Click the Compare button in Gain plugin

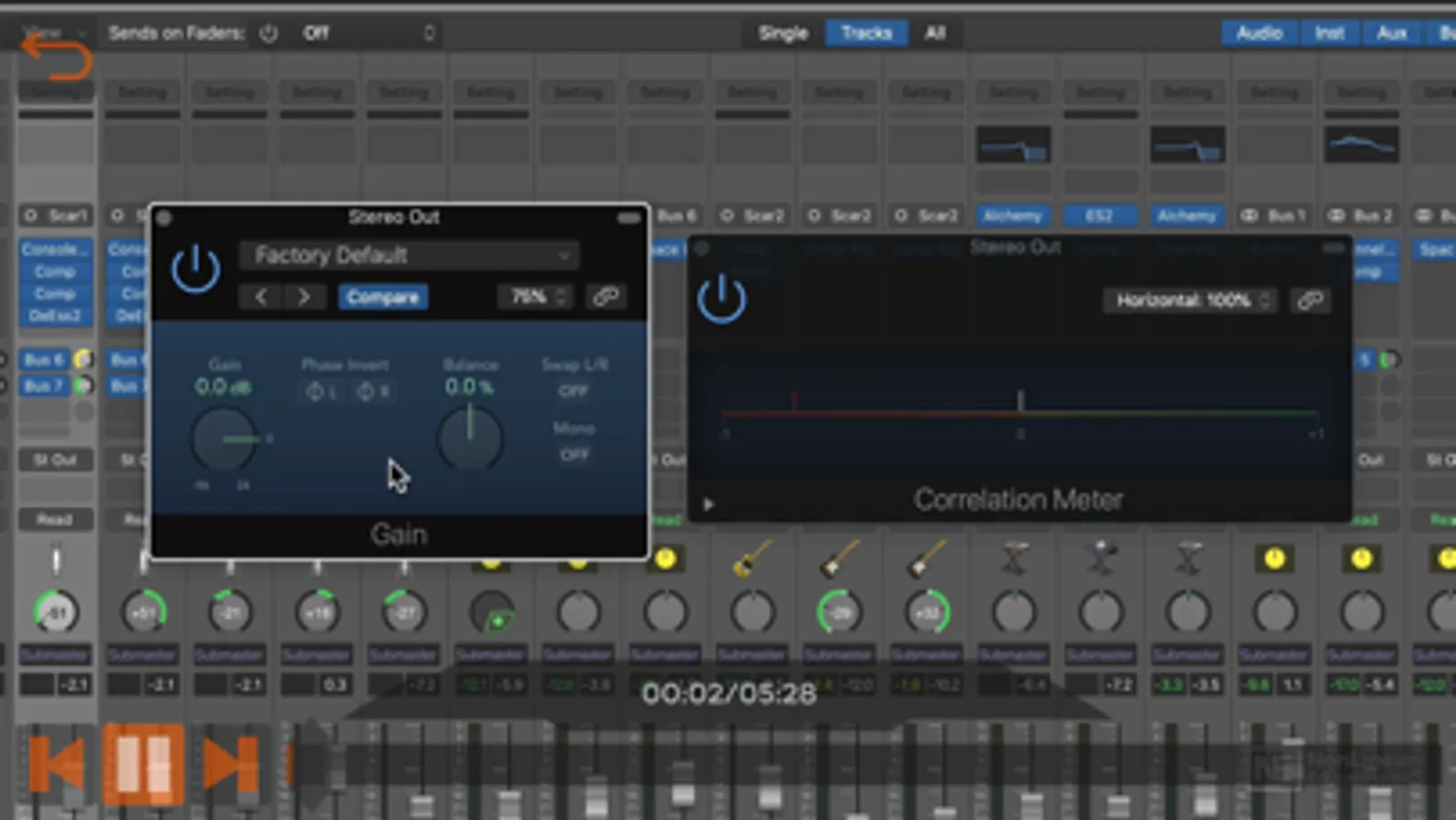[x=382, y=297]
